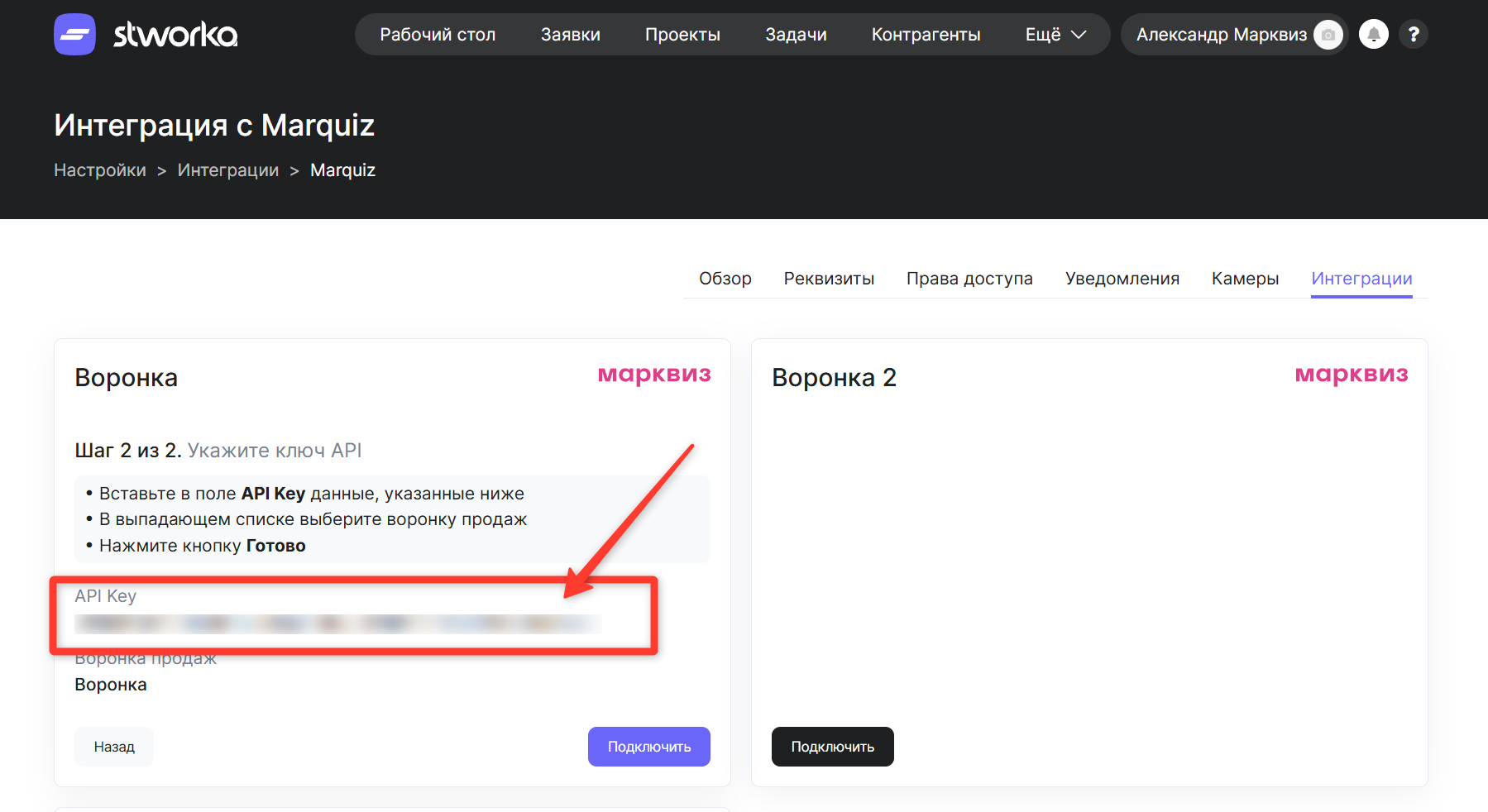Open Александр Марквиз user menu
Viewport: 1488px width, 812px height.
[1221, 35]
